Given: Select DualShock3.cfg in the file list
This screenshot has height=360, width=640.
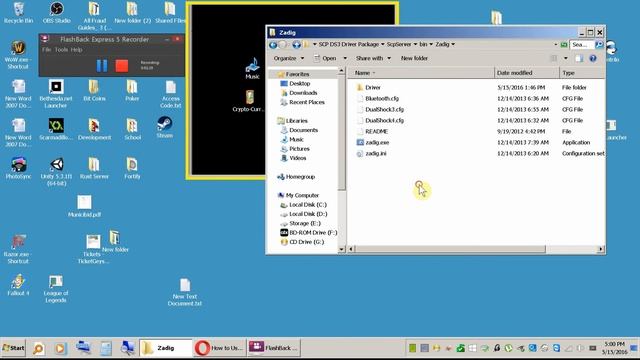Looking at the screenshot, I should [380, 109].
